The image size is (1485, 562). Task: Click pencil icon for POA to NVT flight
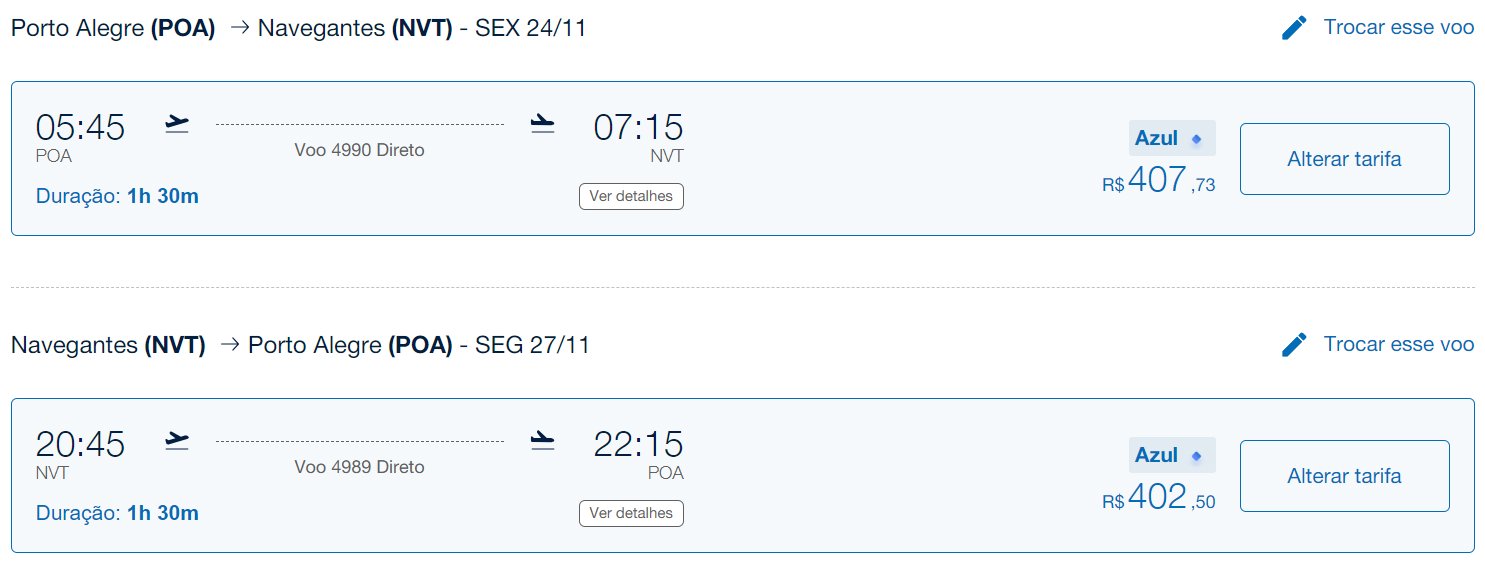point(1294,28)
